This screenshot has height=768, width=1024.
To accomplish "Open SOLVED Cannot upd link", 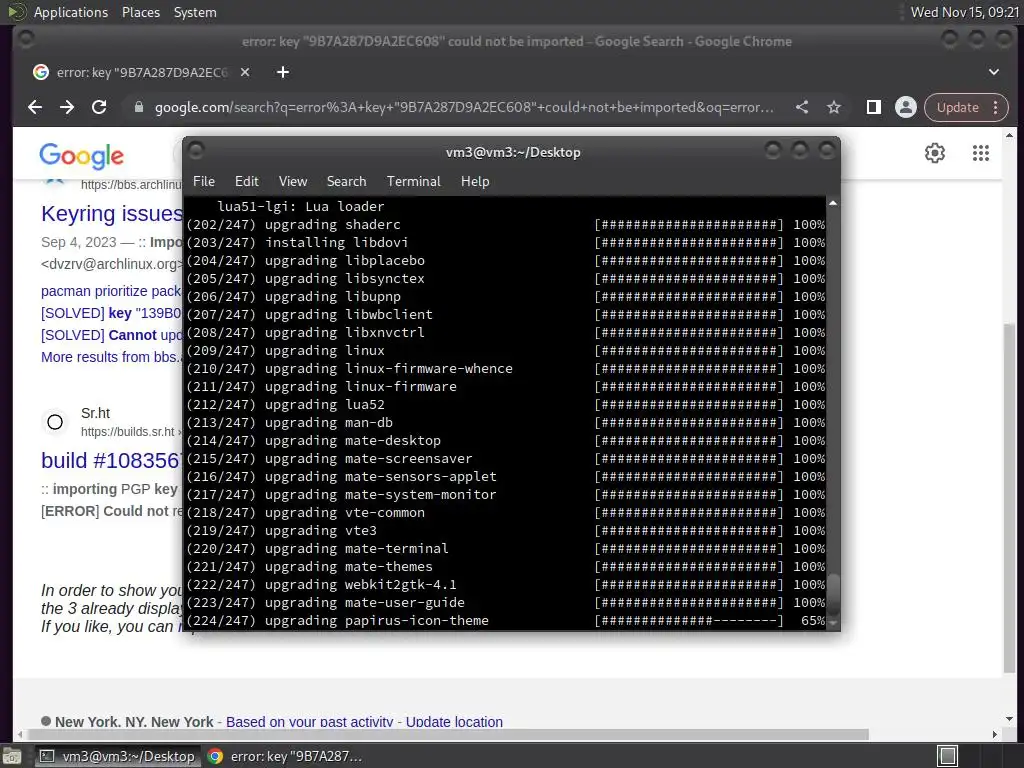I will (x=111, y=335).
